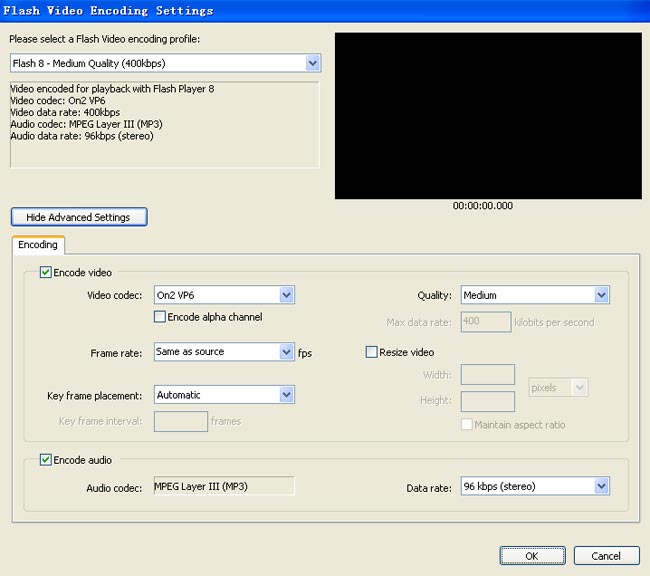Click Hide Advanced Settings button

[x=79, y=217]
